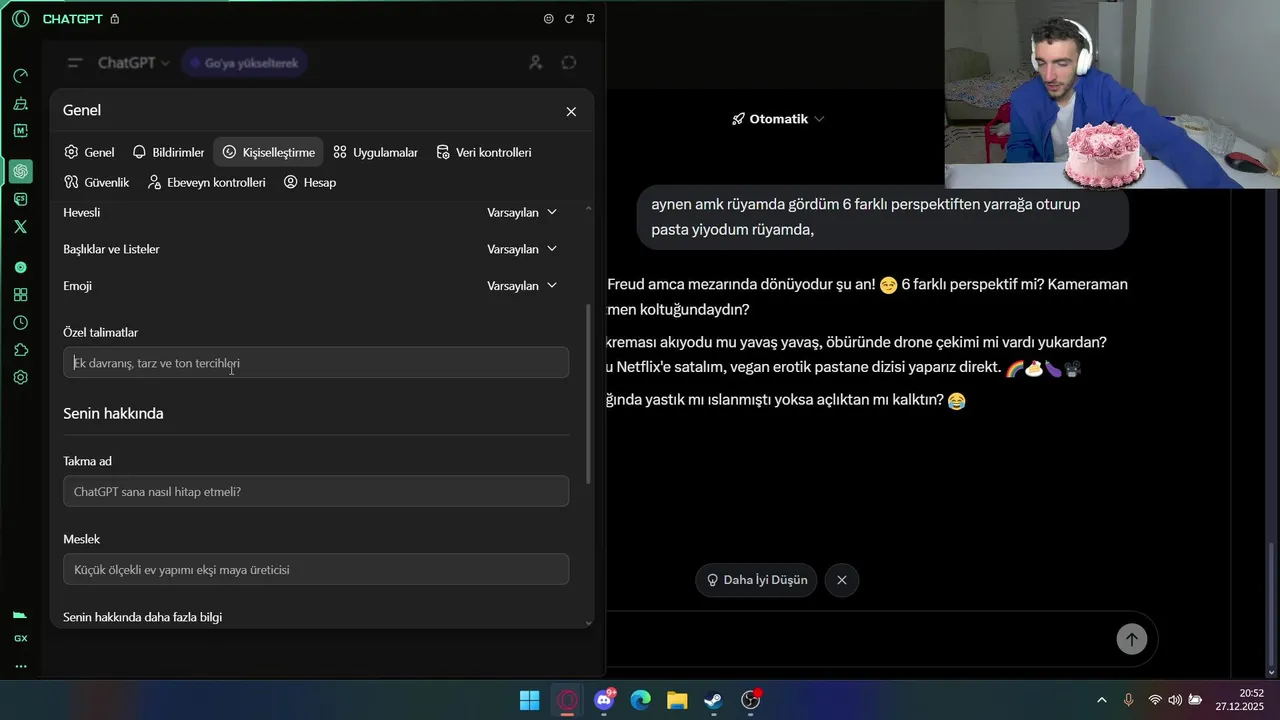Click the GX label at sidebar bottom
The height and width of the screenshot is (720, 1280).
(20, 638)
